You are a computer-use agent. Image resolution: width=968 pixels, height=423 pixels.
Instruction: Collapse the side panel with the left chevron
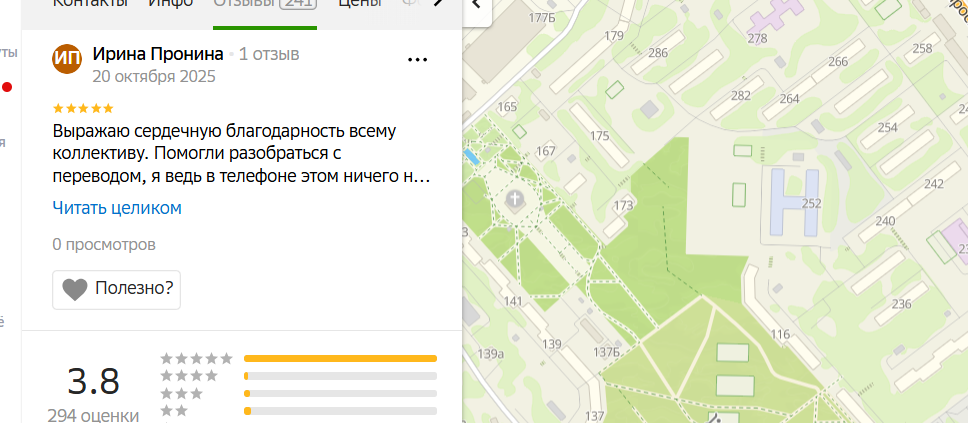[477, 5]
